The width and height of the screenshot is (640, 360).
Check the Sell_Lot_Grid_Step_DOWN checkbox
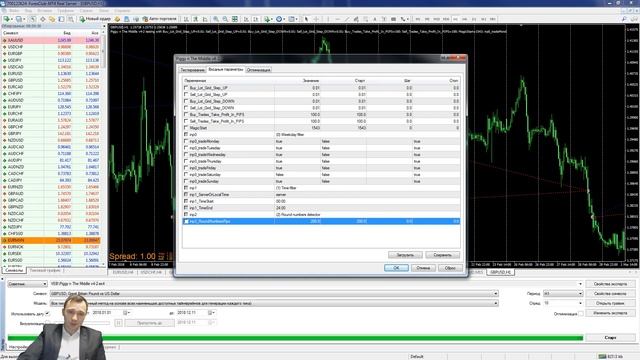click(186, 108)
